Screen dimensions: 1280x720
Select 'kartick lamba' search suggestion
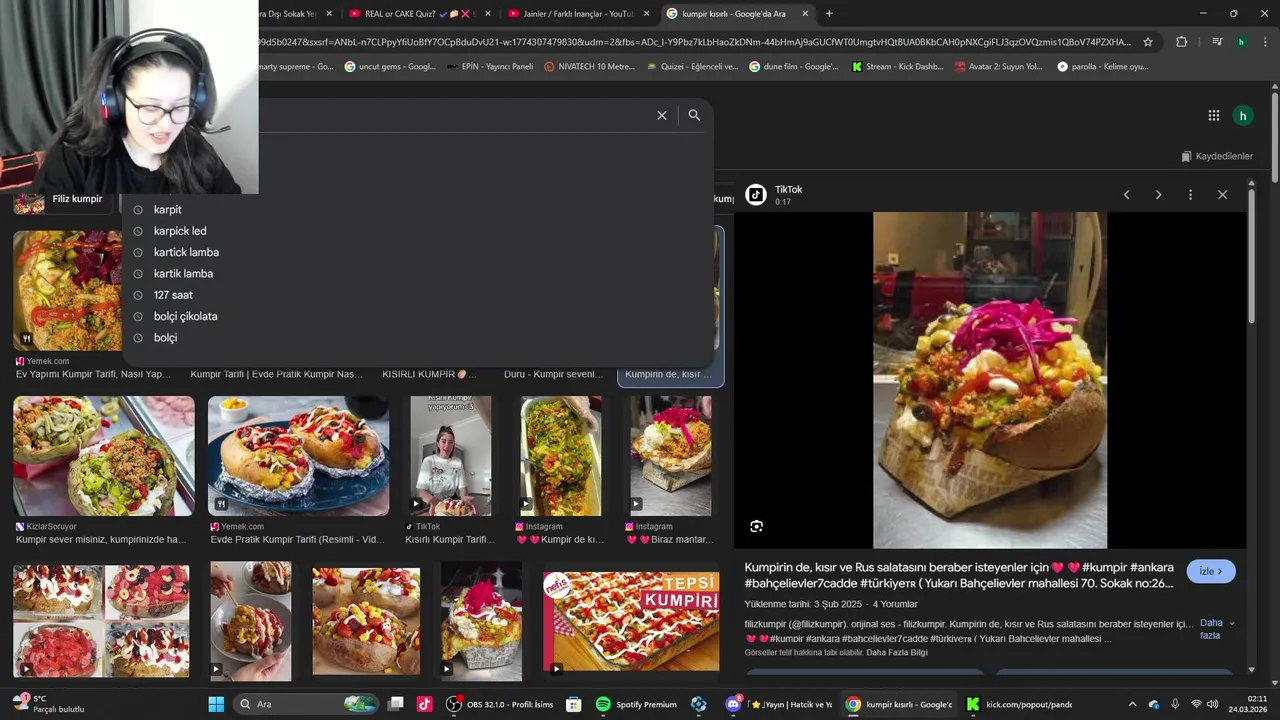(x=186, y=252)
